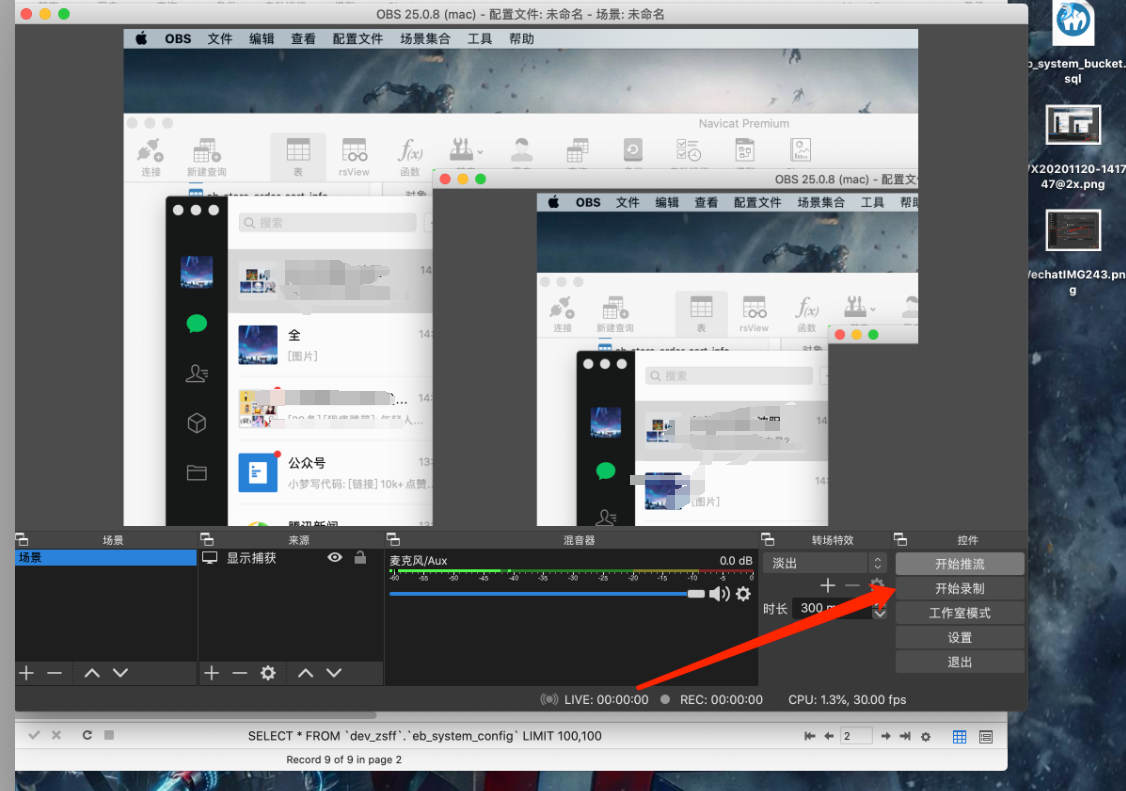The width and height of the screenshot is (1126, 791).
Task: Remove a transition with minus in 转场特效
Action: coord(852,586)
